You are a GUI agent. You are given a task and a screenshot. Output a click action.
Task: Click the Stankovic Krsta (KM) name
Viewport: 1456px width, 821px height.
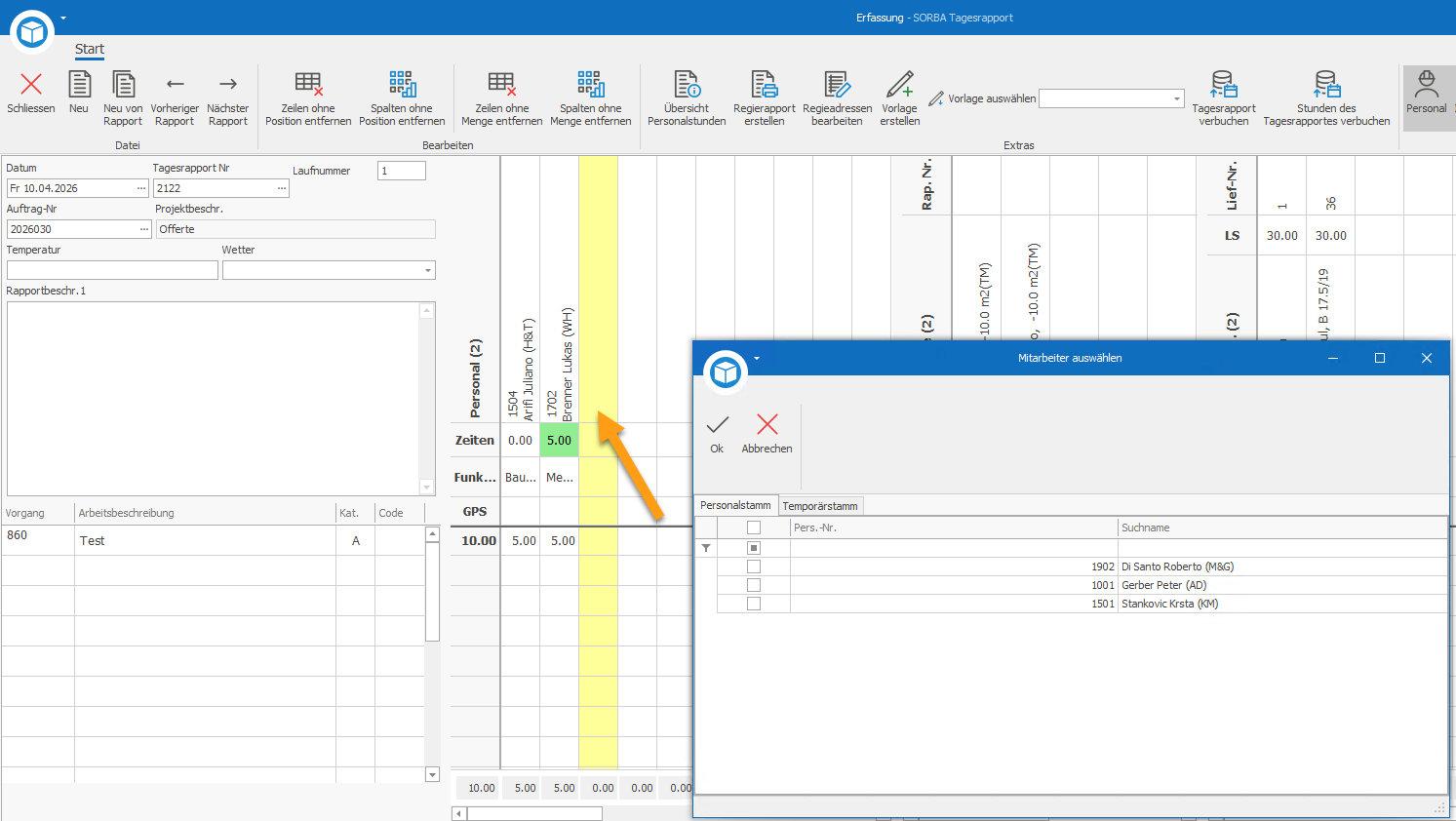tap(1170, 604)
